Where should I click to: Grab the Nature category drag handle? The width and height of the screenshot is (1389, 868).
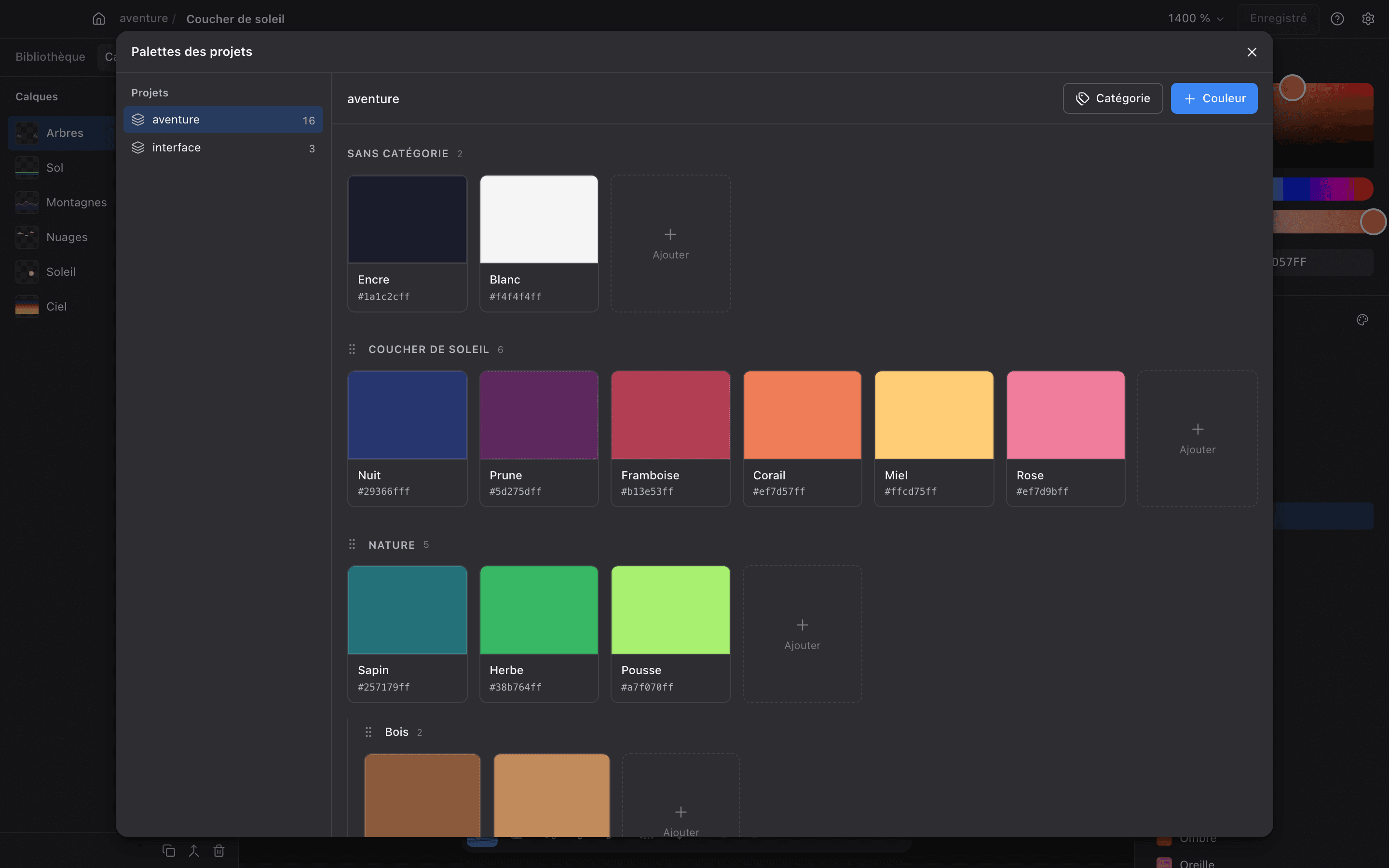352,544
